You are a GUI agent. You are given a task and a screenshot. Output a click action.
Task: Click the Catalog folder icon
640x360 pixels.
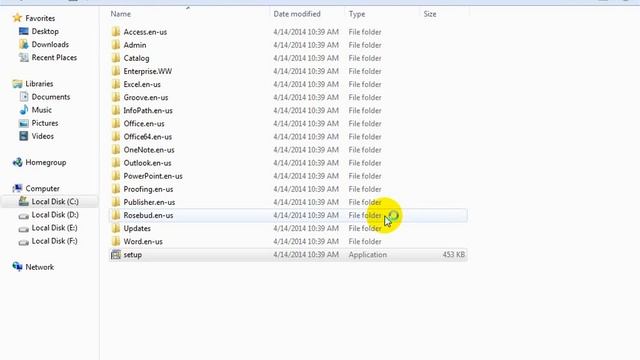click(x=116, y=58)
